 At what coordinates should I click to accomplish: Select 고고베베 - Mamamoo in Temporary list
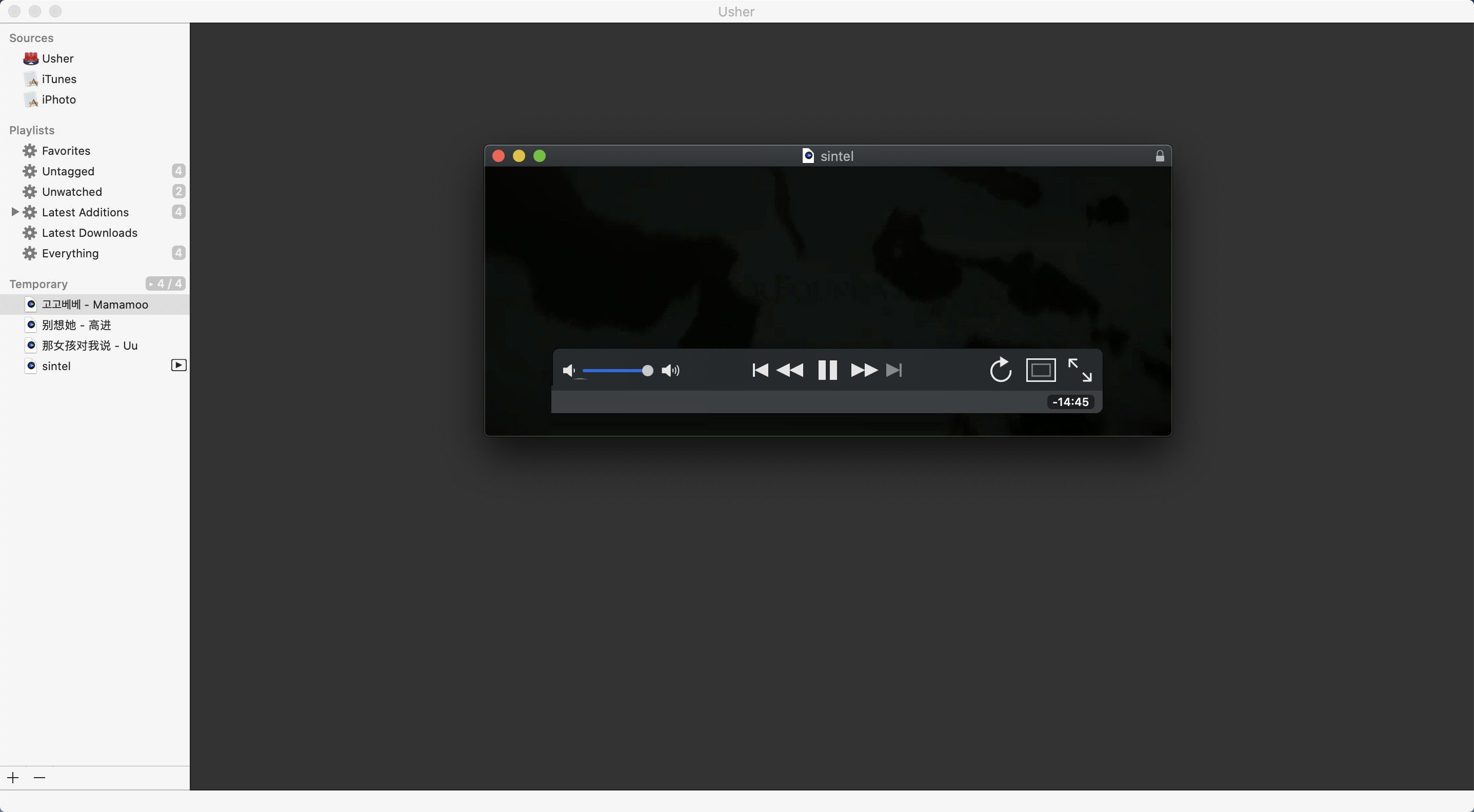point(95,305)
